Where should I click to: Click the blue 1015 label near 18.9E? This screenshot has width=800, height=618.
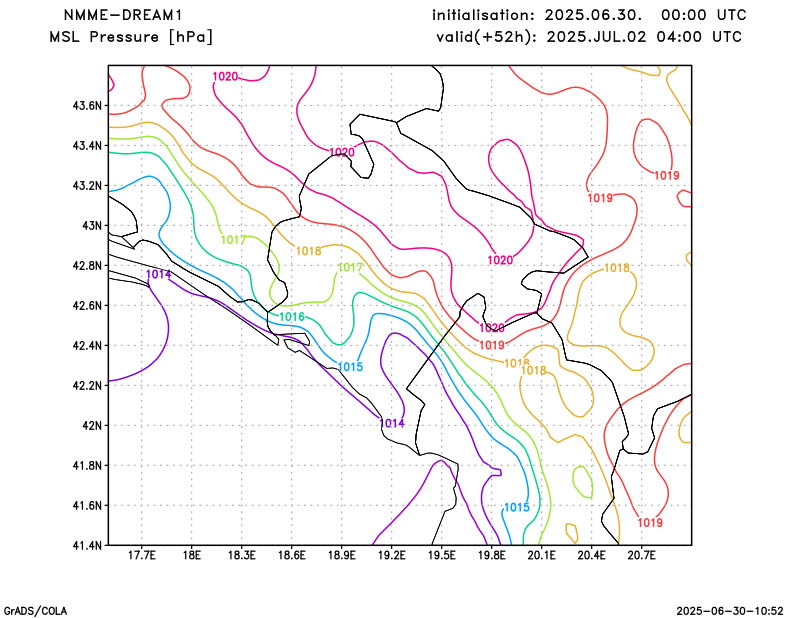(350, 367)
